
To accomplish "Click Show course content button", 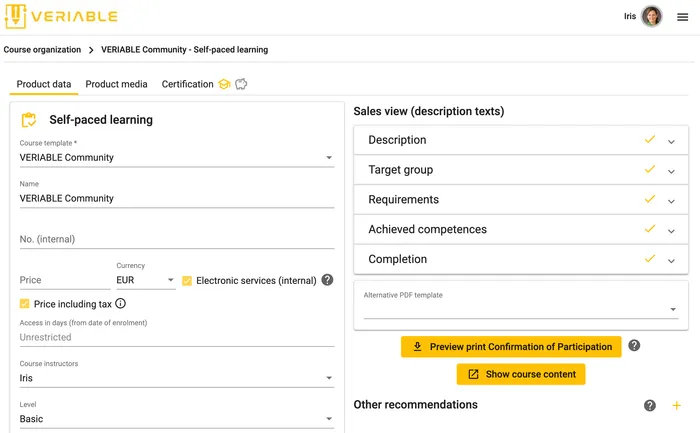I will 521,374.
